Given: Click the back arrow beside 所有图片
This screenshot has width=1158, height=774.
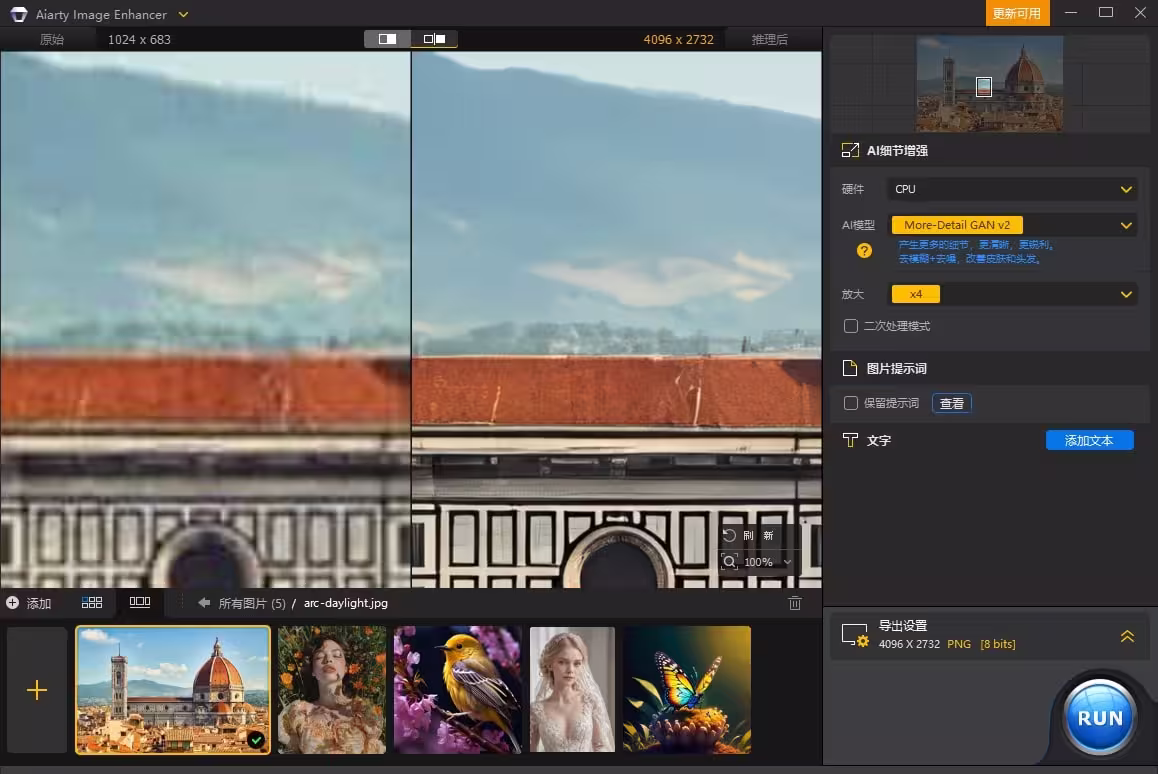Looking at the screenshot, I should pos(204,603).
